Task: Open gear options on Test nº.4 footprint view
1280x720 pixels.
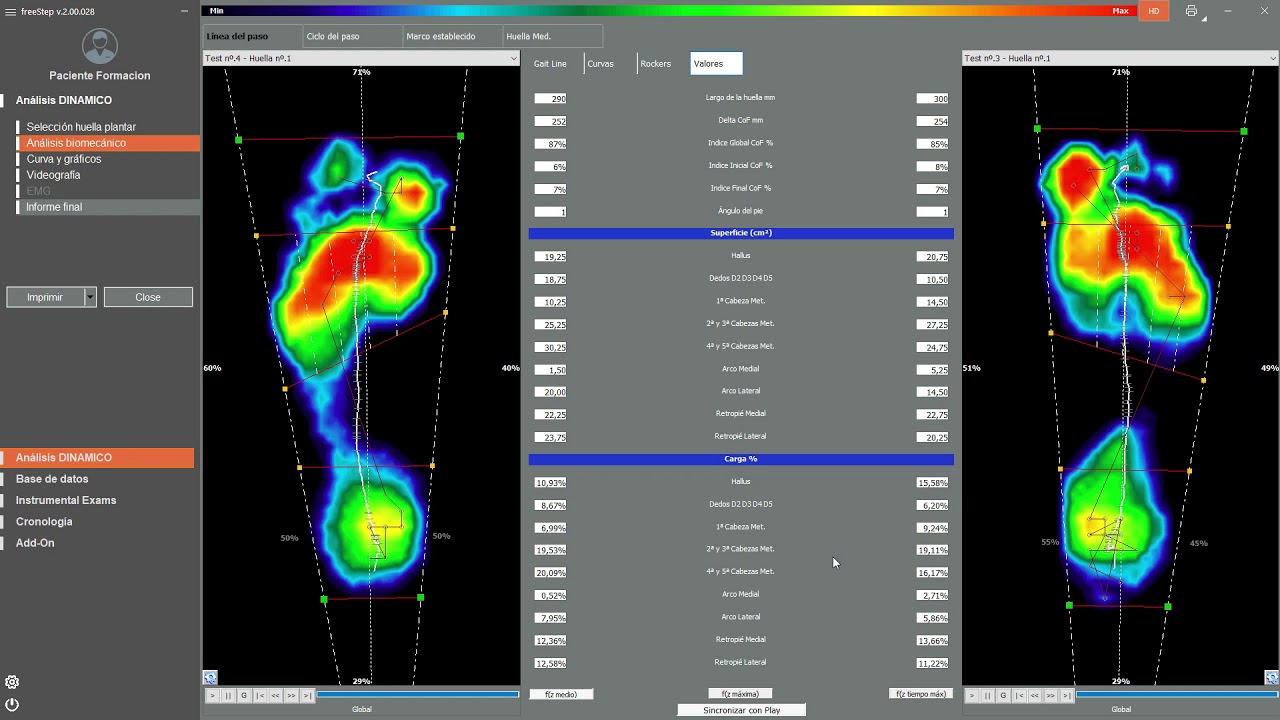Action: point(210,677)
